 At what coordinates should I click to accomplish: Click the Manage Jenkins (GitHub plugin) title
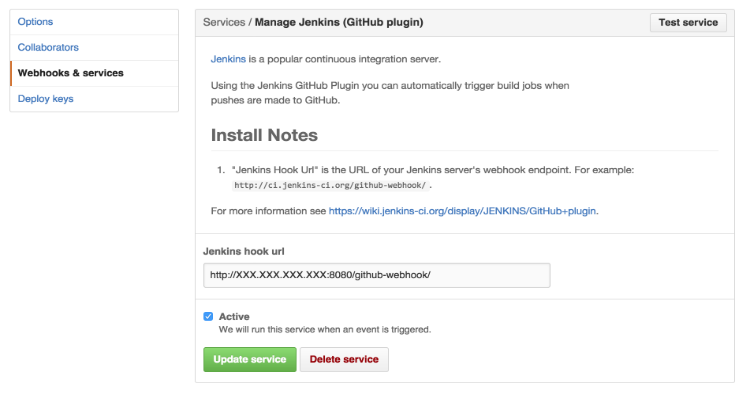coord(339,22)
